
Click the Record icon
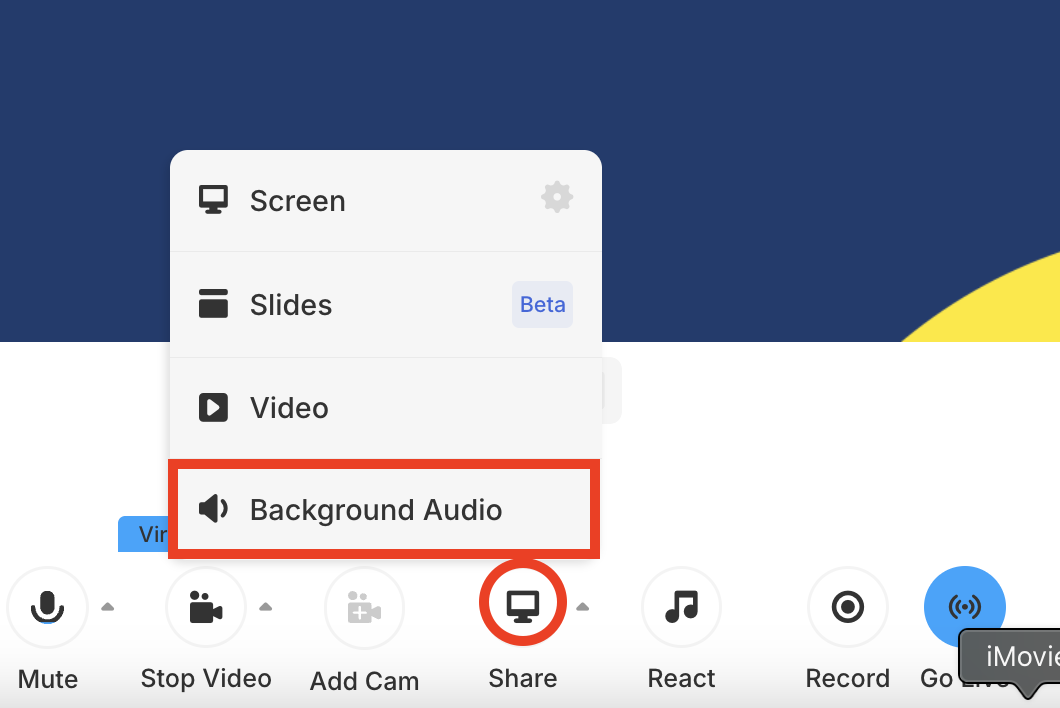pyautogui.click(x=847, y=607)
